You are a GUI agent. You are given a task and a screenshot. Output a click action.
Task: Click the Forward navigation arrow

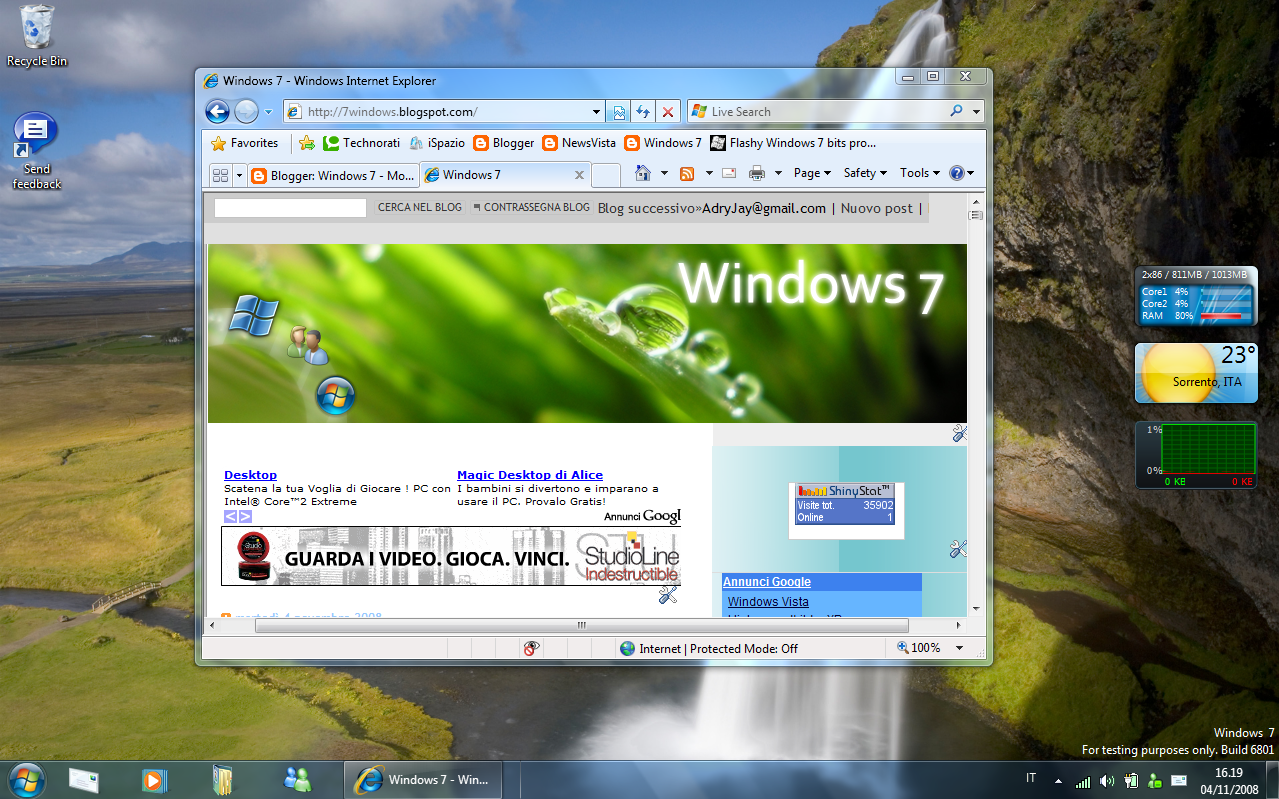(x=246, y=111)
